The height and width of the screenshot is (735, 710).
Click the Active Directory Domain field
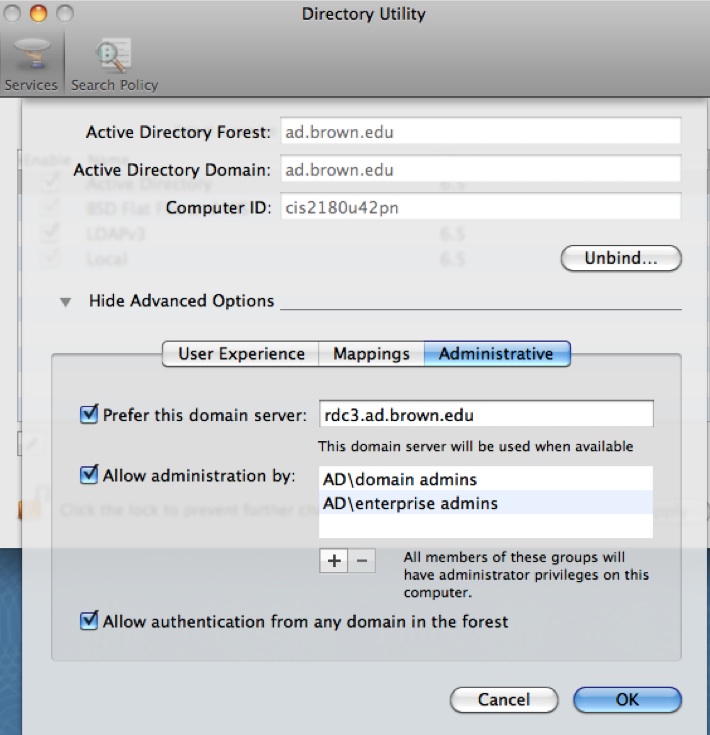(480, 168)
